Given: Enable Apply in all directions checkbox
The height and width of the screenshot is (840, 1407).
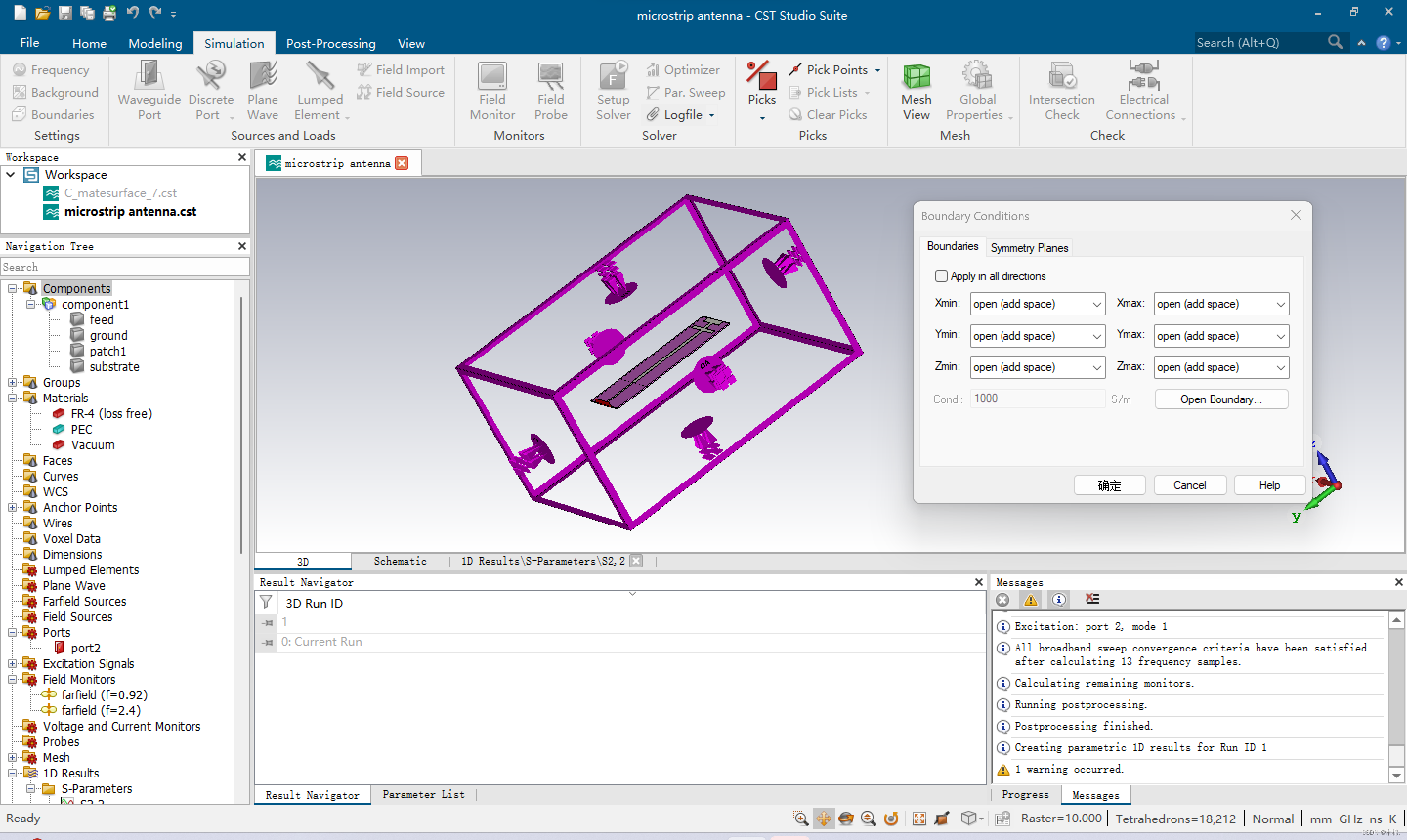Looking at the screenshot, I should [940, 276].
